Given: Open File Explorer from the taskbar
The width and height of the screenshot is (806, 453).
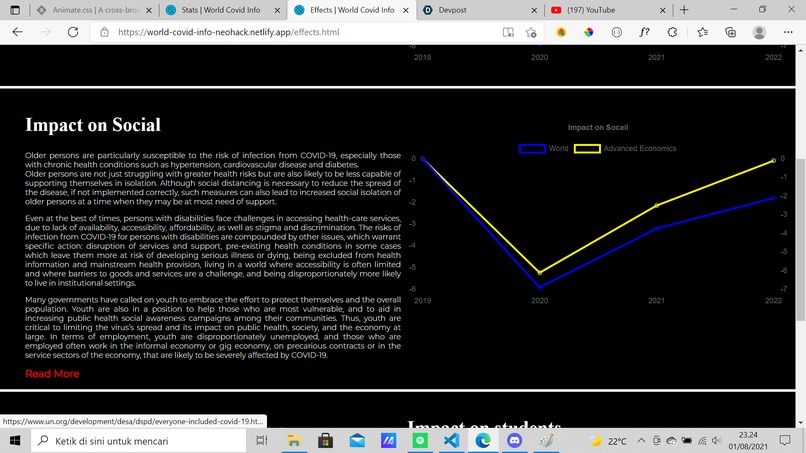Looking at the screenshot, I should (294, 441).
